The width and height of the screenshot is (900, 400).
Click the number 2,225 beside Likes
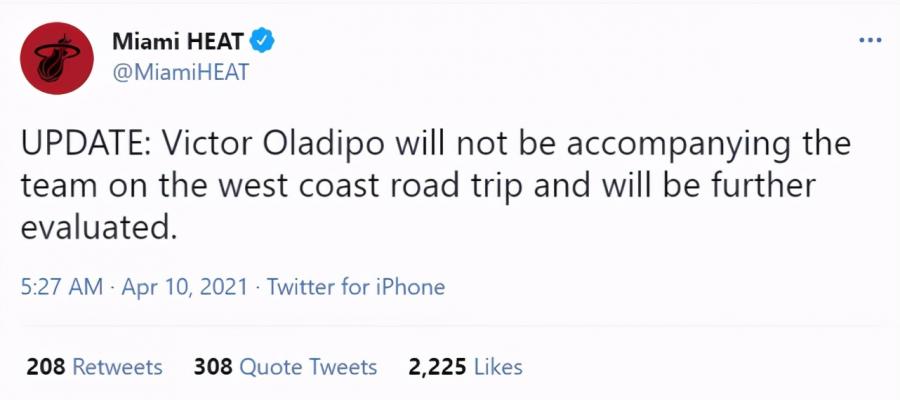437,367
